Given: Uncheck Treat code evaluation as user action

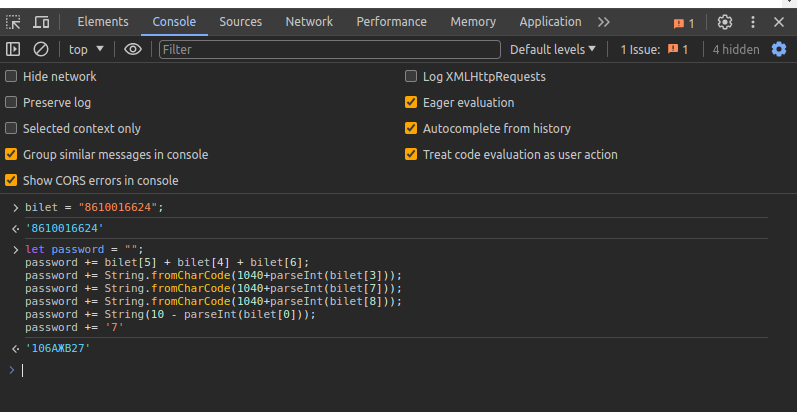Looking at the screenshot, I should (x=411, y=154).
